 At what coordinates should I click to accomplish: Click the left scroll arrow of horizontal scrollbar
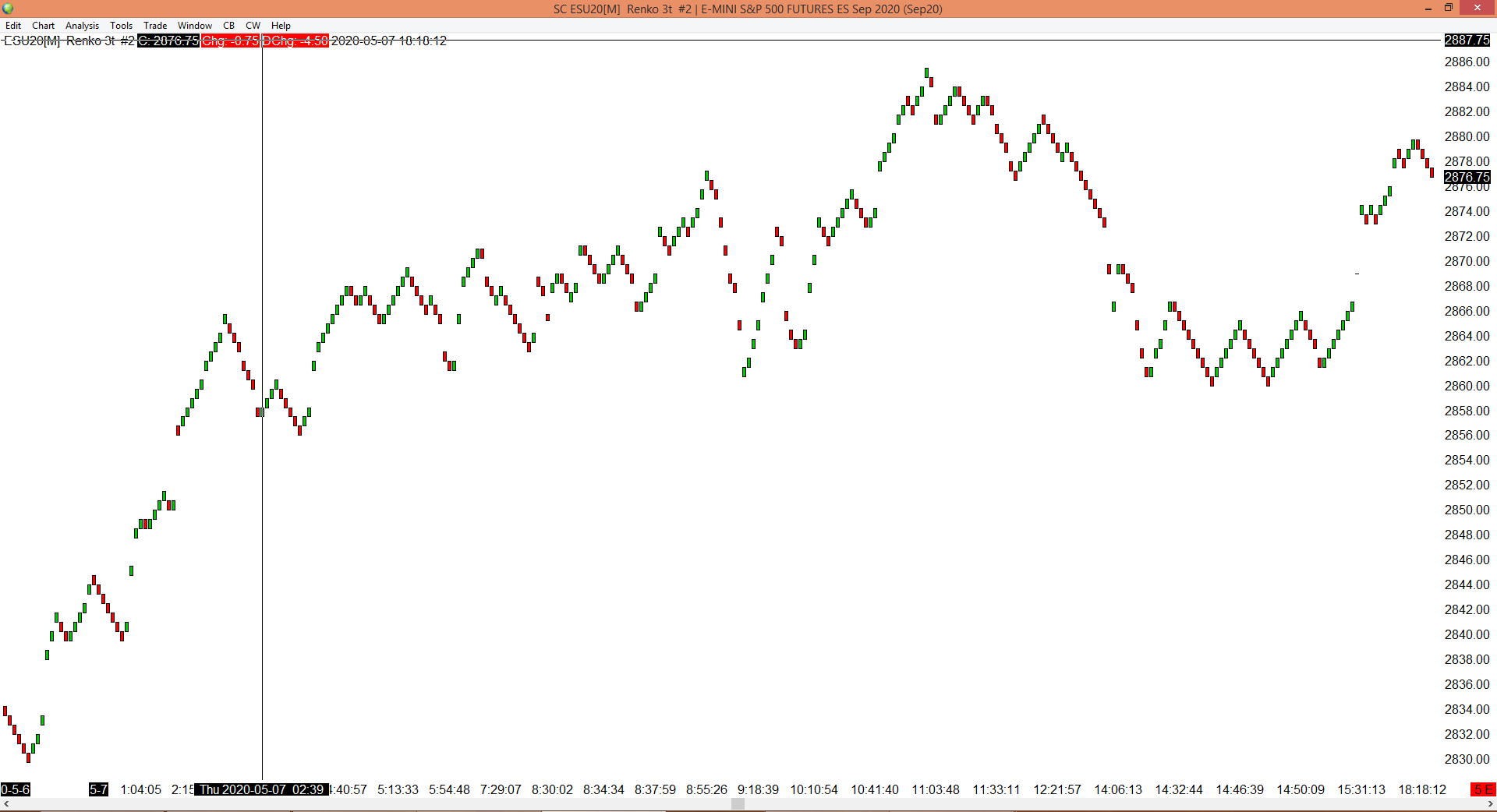(6, 804)
